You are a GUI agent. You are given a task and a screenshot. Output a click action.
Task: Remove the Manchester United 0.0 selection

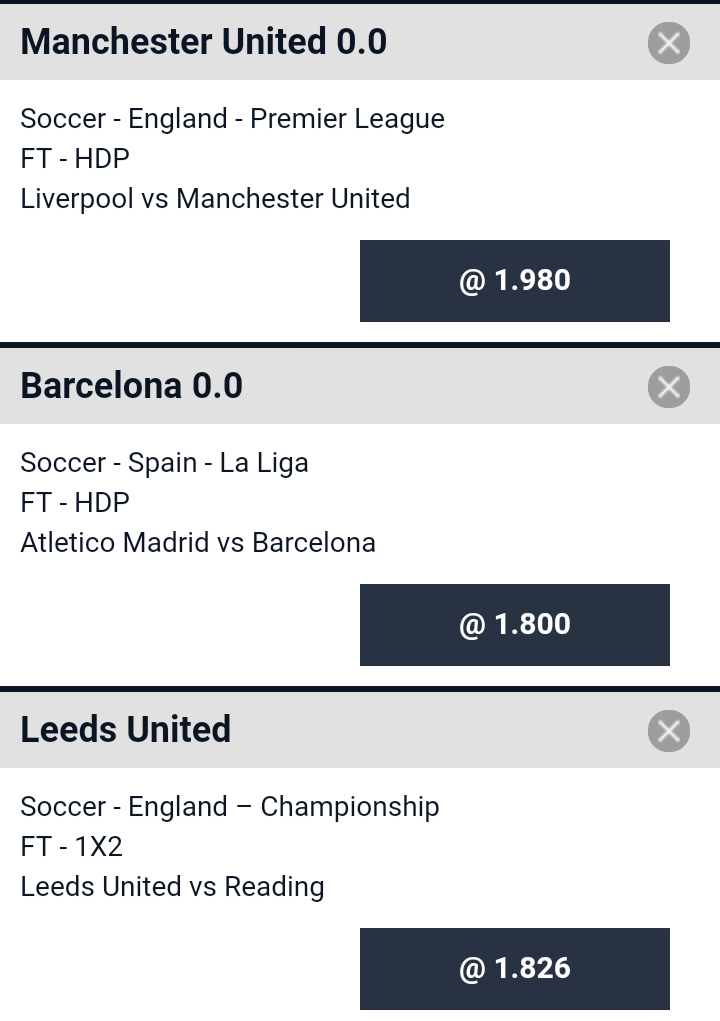pos(669,43)
